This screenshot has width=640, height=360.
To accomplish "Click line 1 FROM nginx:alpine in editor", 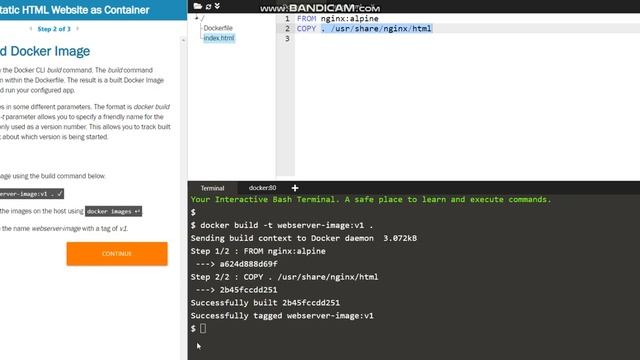I will [x=338, y=18].
